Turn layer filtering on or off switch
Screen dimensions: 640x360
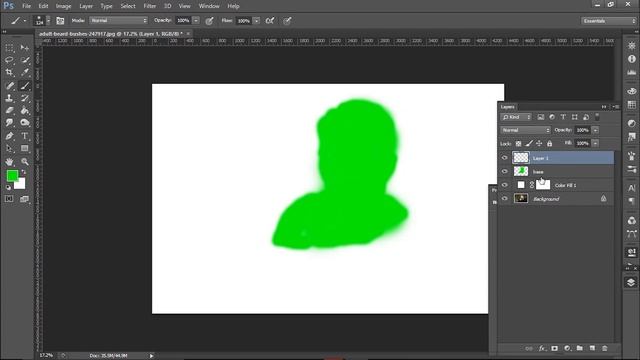click(x=597, y=117)
